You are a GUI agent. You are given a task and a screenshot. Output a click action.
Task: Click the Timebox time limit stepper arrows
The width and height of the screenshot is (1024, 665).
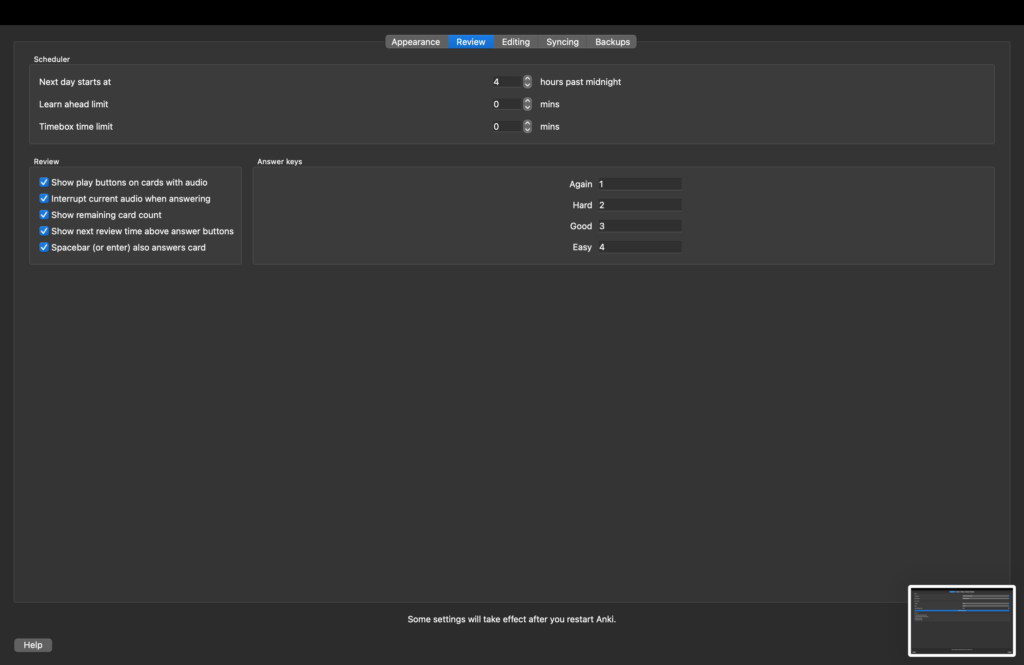pos(527,127)
